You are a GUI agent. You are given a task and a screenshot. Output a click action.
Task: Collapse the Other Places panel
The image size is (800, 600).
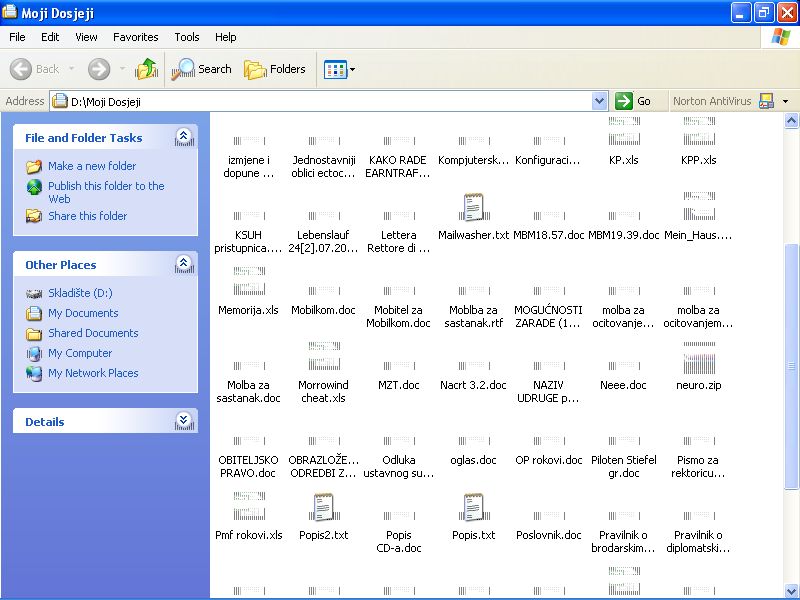click(x=184, y=264)
